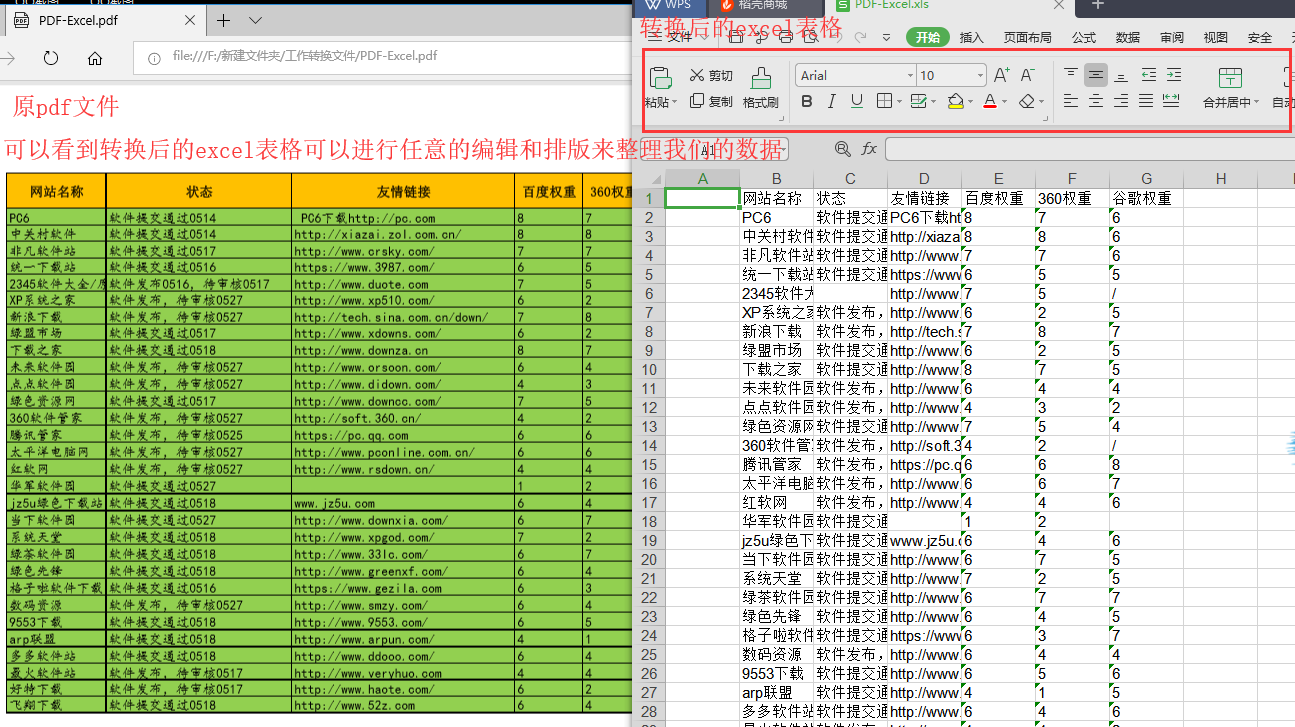Expand fill color dropdown arrow

tap(970, 102)
